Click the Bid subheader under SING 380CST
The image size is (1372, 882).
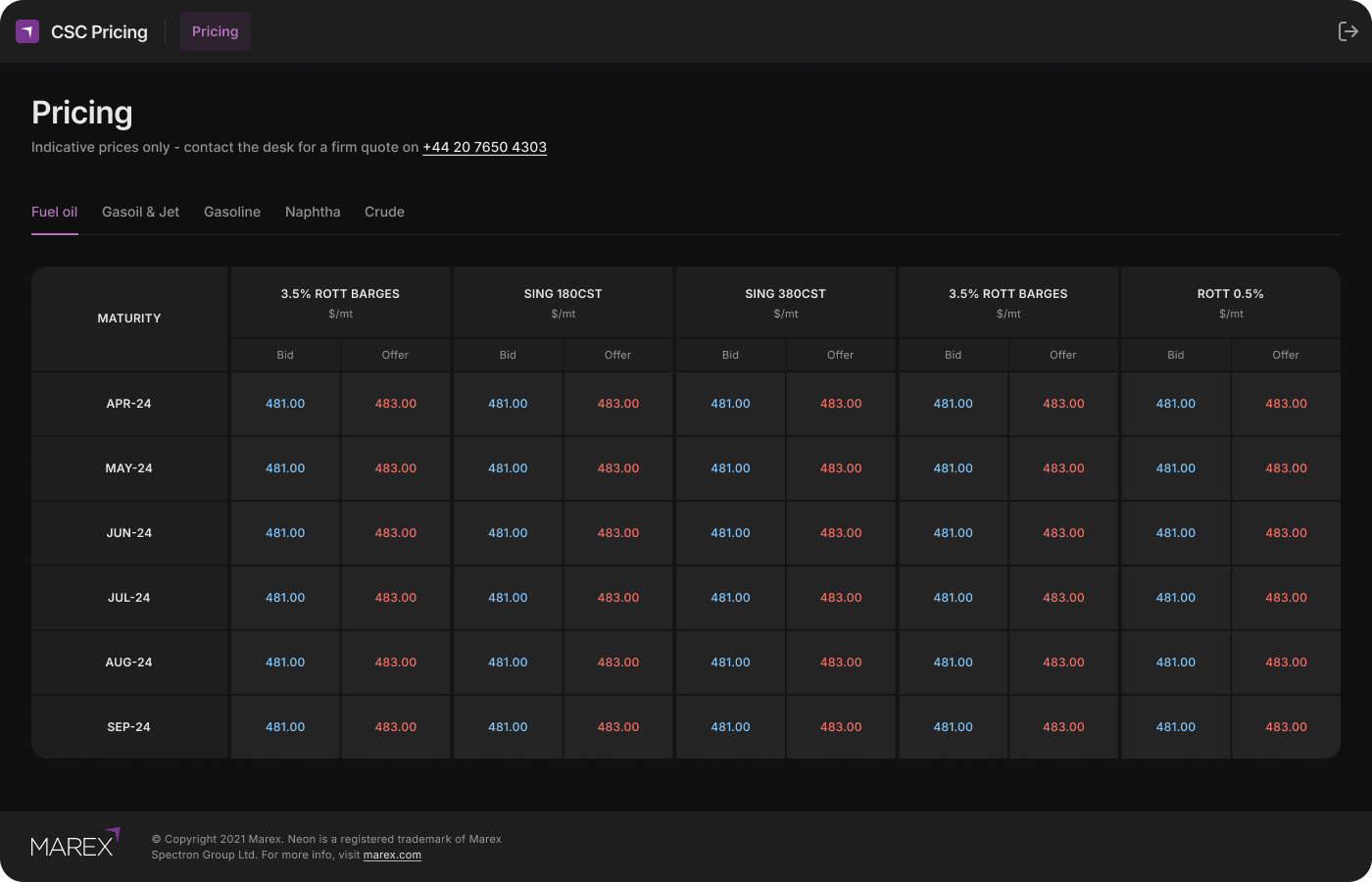tap(730, 355)
